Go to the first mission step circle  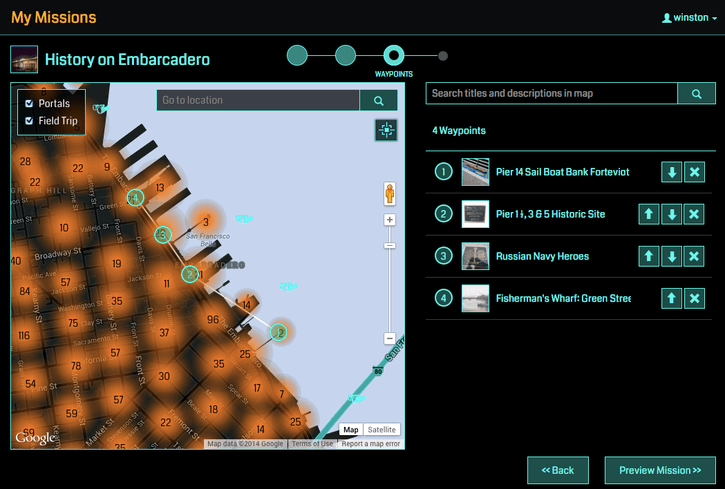tap(297, 55)
